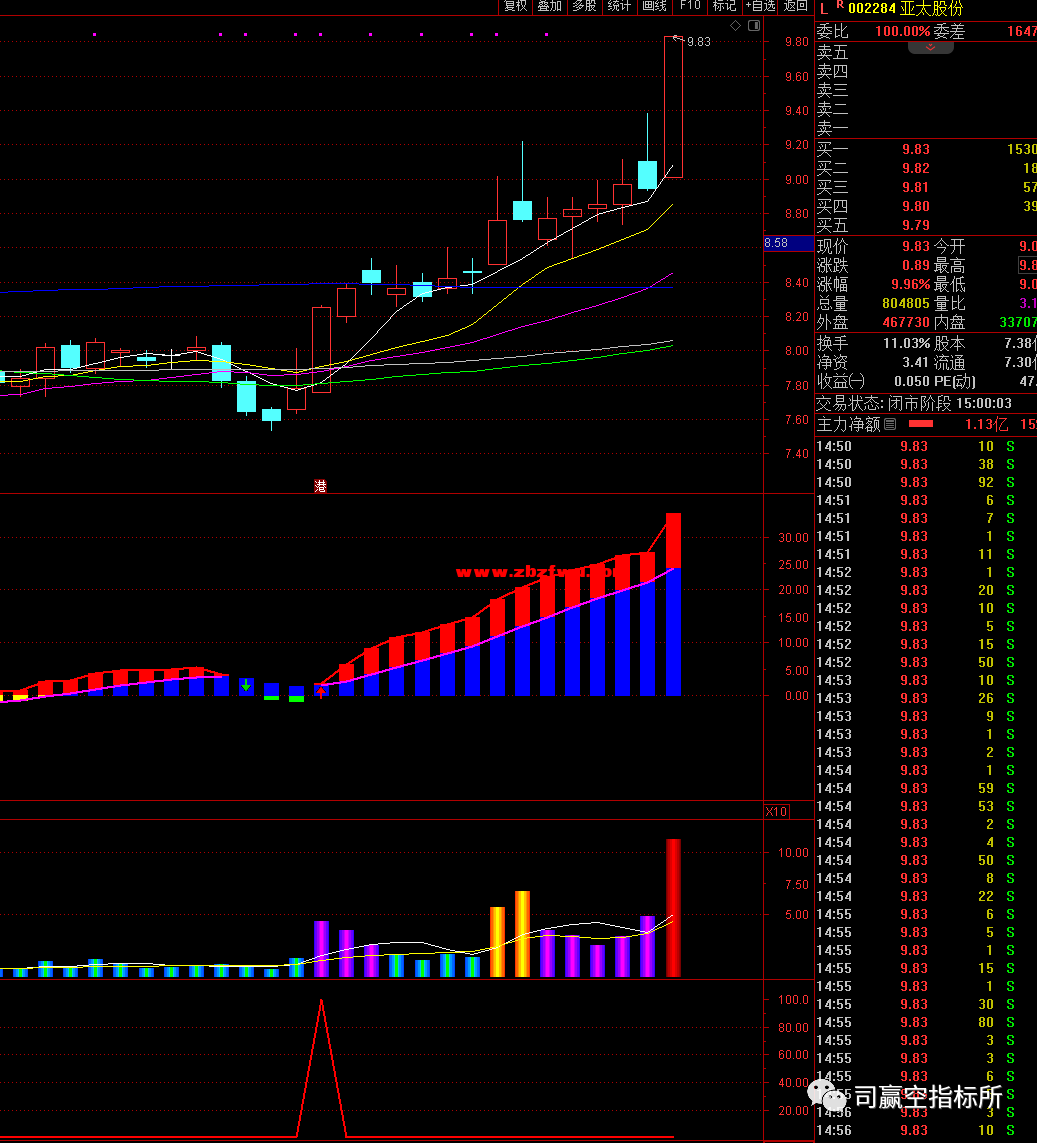The image size is (1037, 1143).
Task: Open the 叠加 overlay option
Action: pos(549,6)
